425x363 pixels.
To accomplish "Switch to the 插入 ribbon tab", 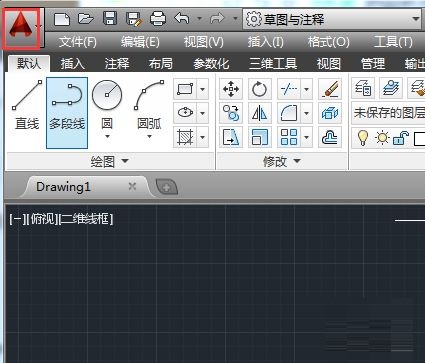I will 72,64.
